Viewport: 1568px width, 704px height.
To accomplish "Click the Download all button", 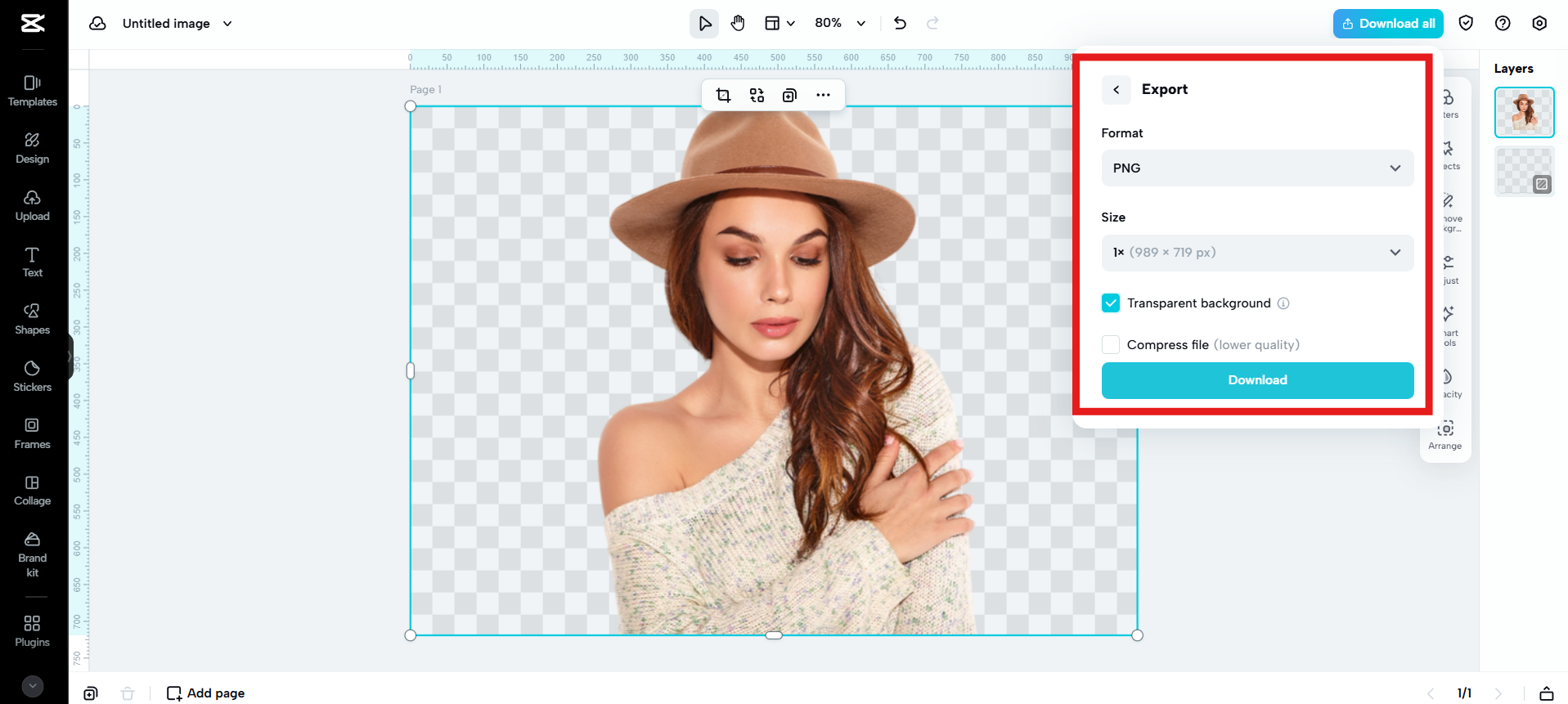I will coord(1388,24).
